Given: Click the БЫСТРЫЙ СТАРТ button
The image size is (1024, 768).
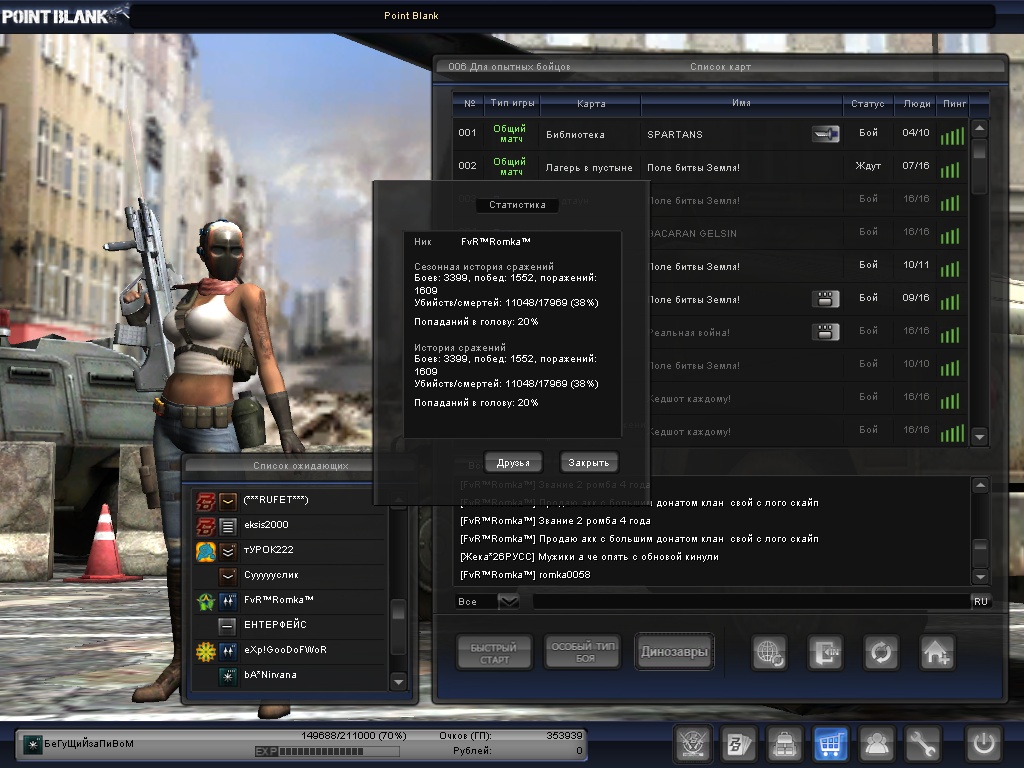Looking at the screenshot, I should 494,652.
